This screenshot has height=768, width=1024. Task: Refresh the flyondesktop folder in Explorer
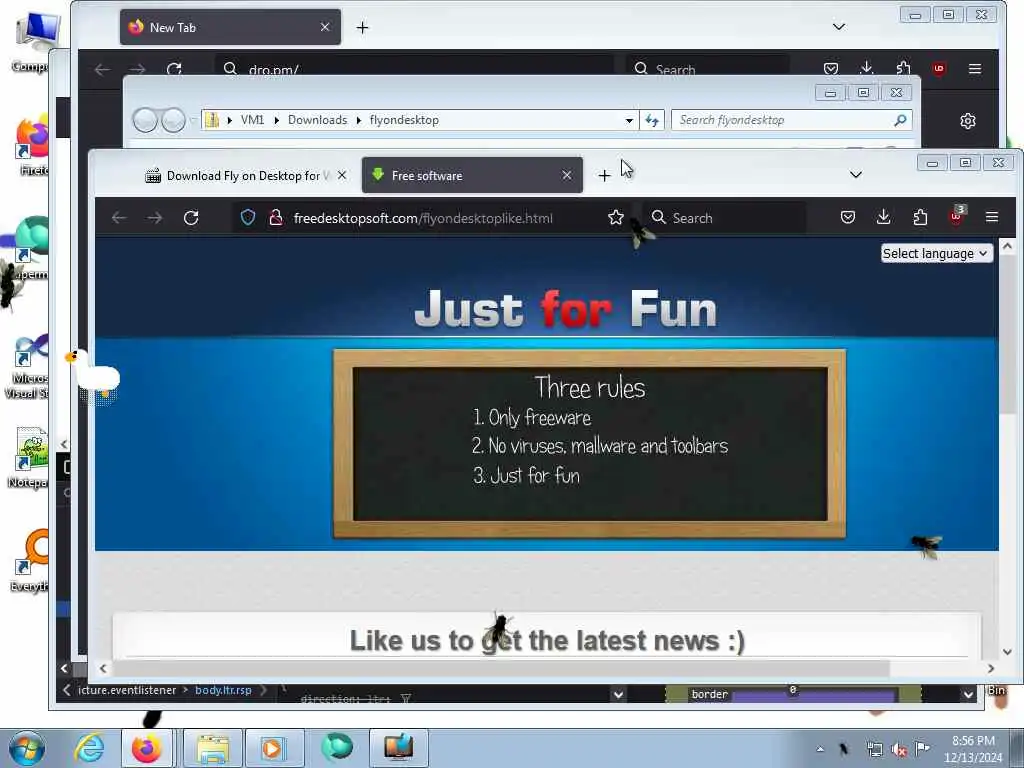click(x=652, y=120)
